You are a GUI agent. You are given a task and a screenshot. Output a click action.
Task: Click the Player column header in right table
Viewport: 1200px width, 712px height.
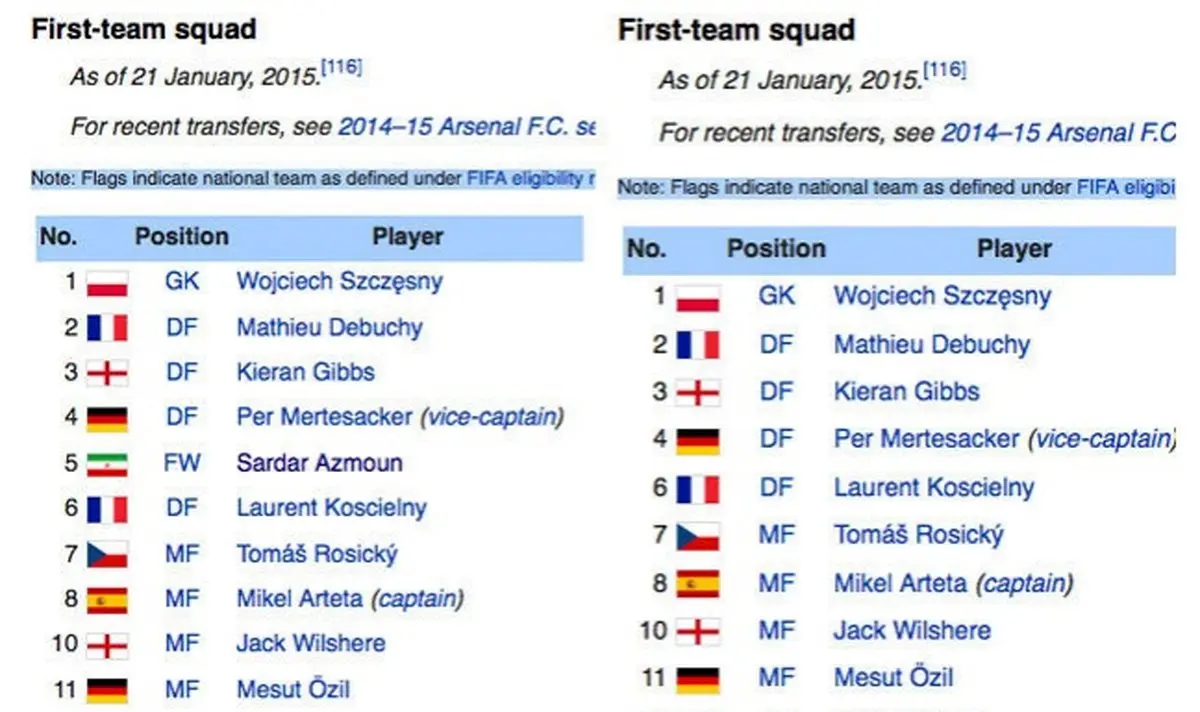pos(1014,249)
